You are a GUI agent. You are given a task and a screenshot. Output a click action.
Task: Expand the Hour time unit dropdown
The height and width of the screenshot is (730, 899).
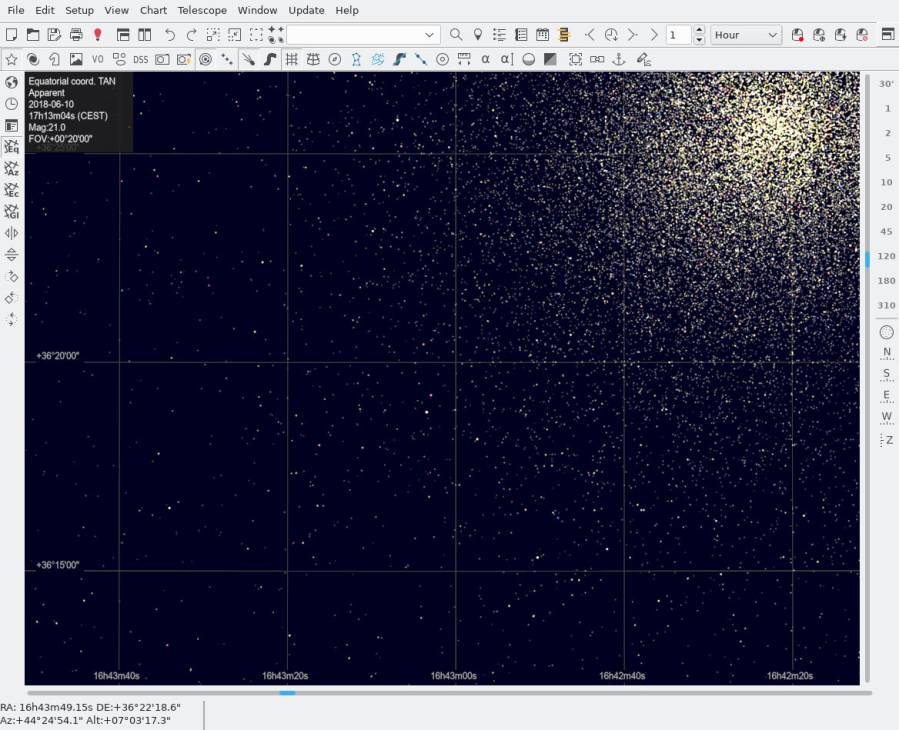(x=772, y=35)
